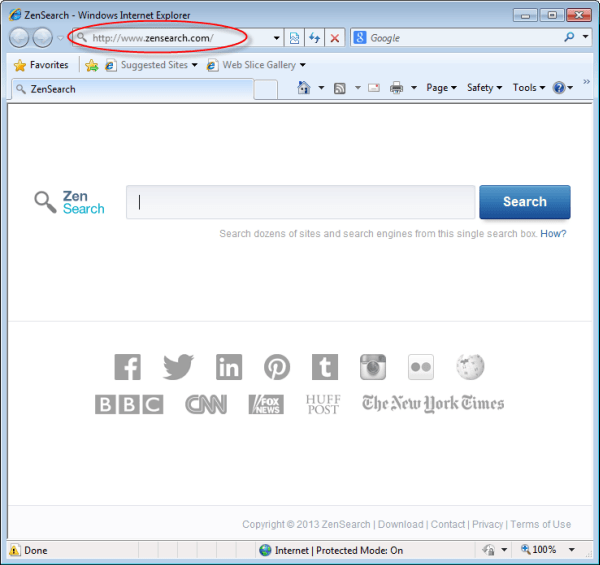This screenshot has height=565, width=600.
Task: Click Add to Favorites Bar star icon
Action: 92,65
